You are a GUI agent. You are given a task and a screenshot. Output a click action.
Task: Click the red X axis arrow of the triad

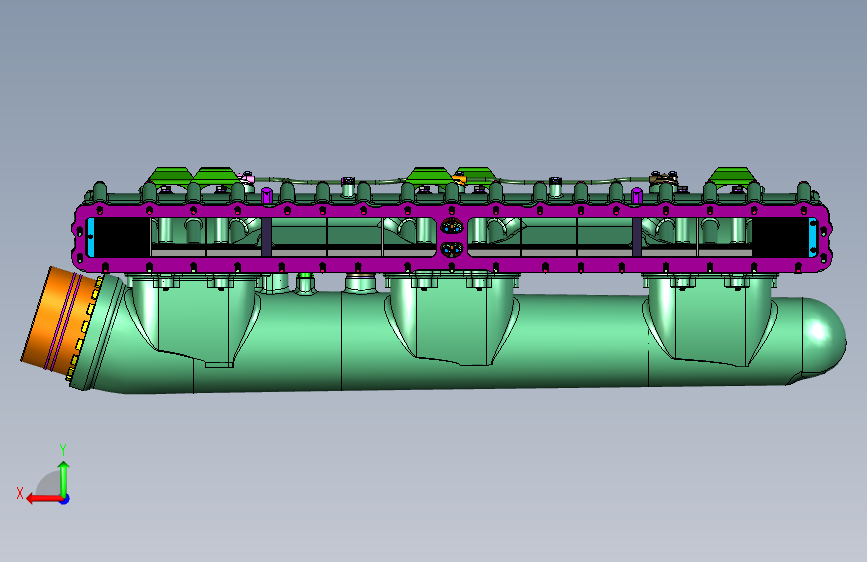tap(44, 499)
